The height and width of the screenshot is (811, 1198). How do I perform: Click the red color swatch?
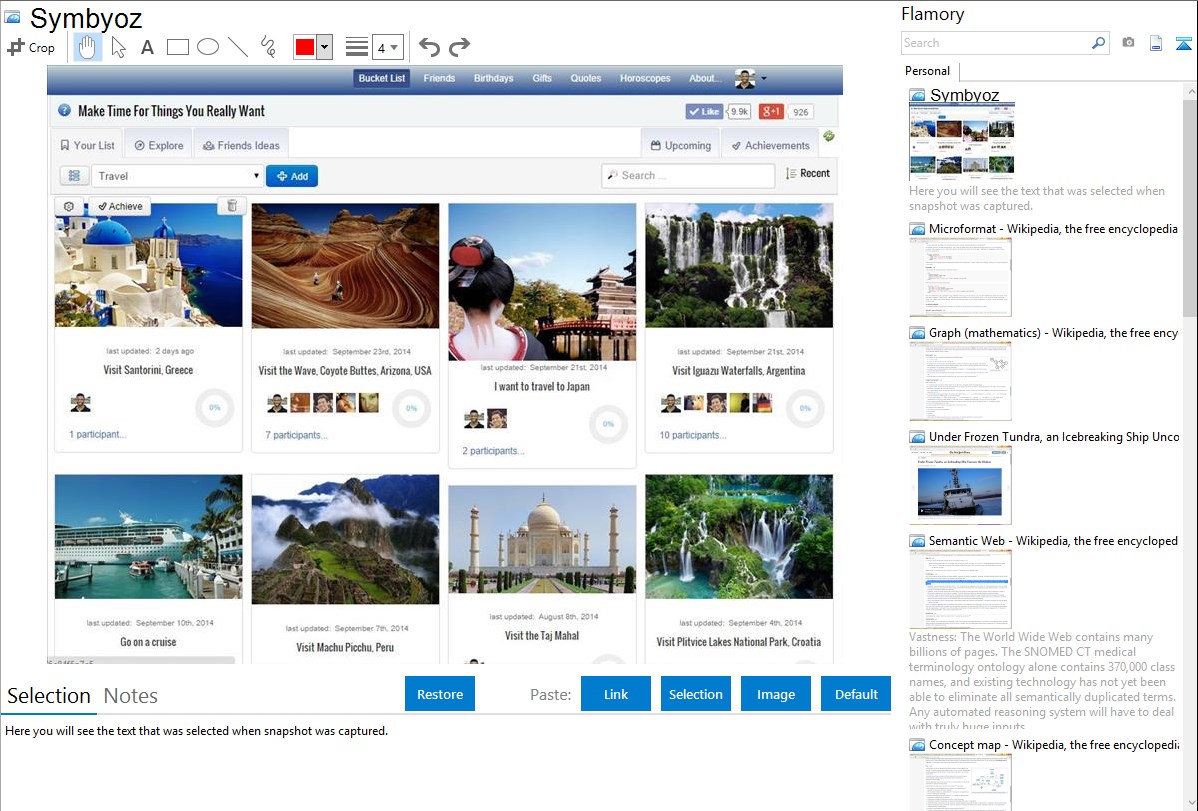[x=305, y=47]
